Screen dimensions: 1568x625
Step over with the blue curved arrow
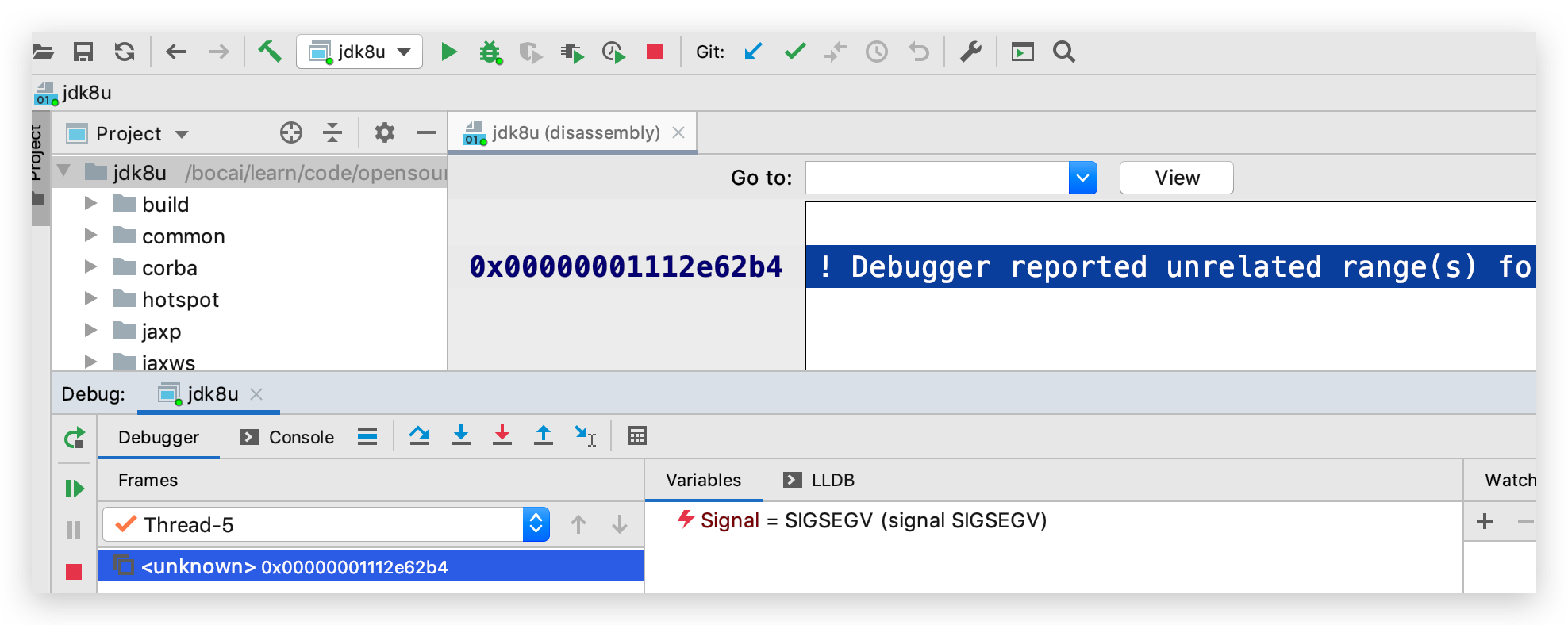tap(420, 435)
